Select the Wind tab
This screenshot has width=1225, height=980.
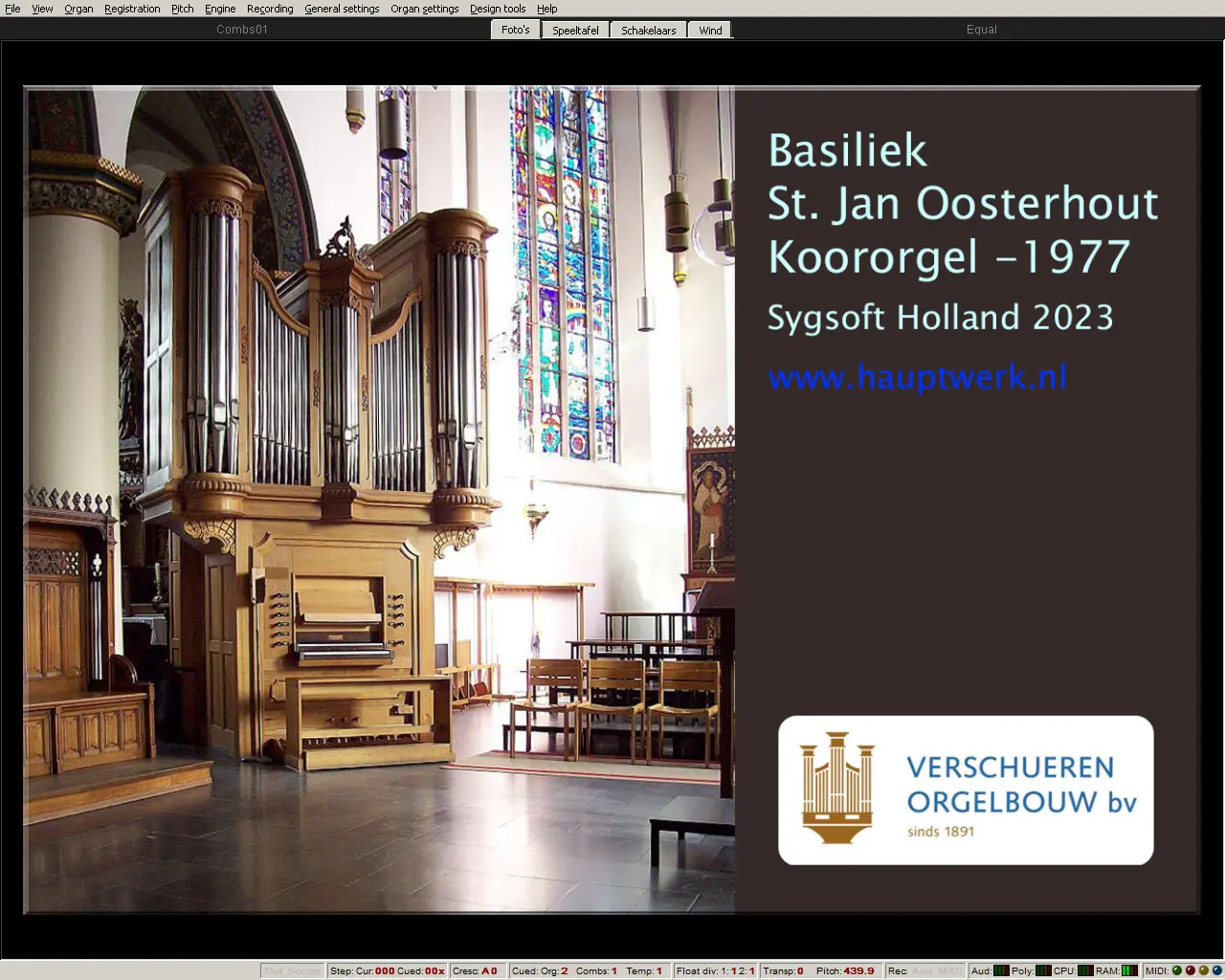710,31
